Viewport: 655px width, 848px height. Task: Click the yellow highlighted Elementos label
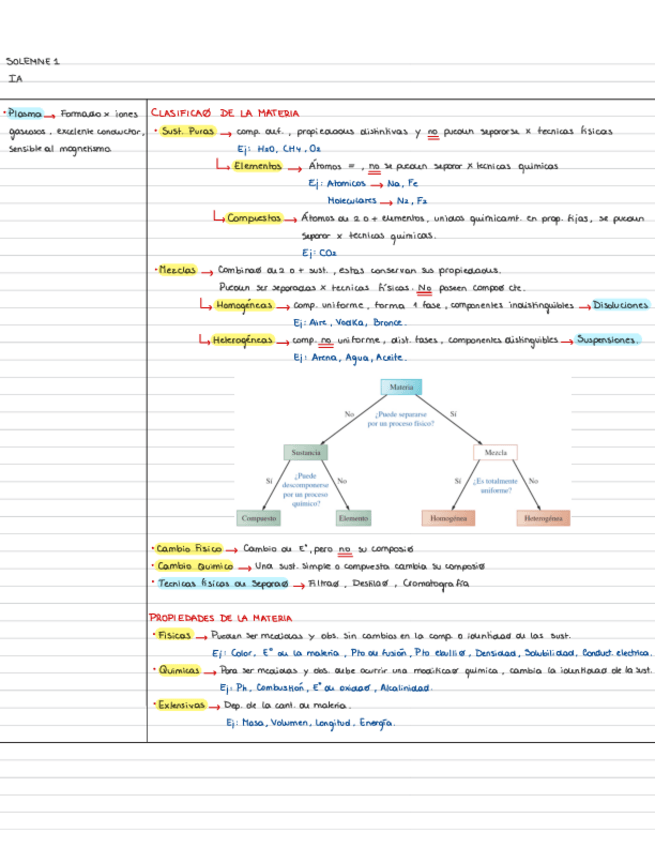coord(257,166)
